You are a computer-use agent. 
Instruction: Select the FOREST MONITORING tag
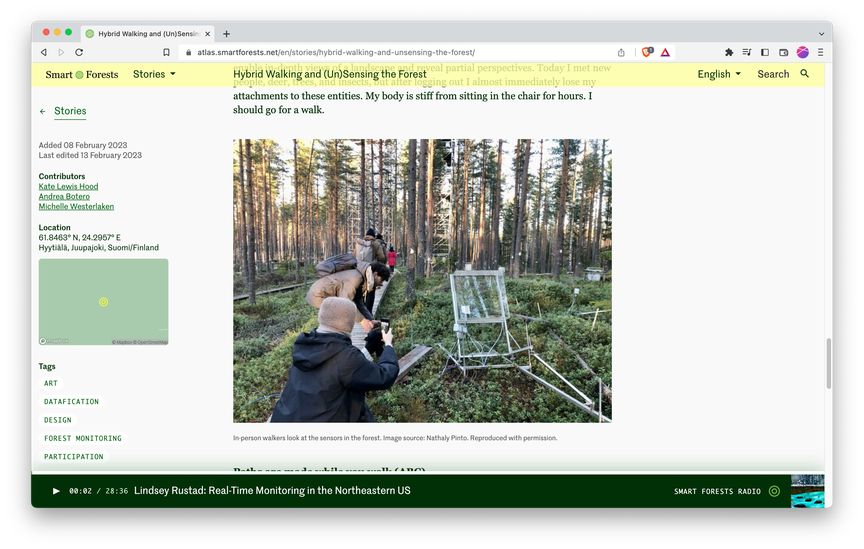click(x=83, y=438)
